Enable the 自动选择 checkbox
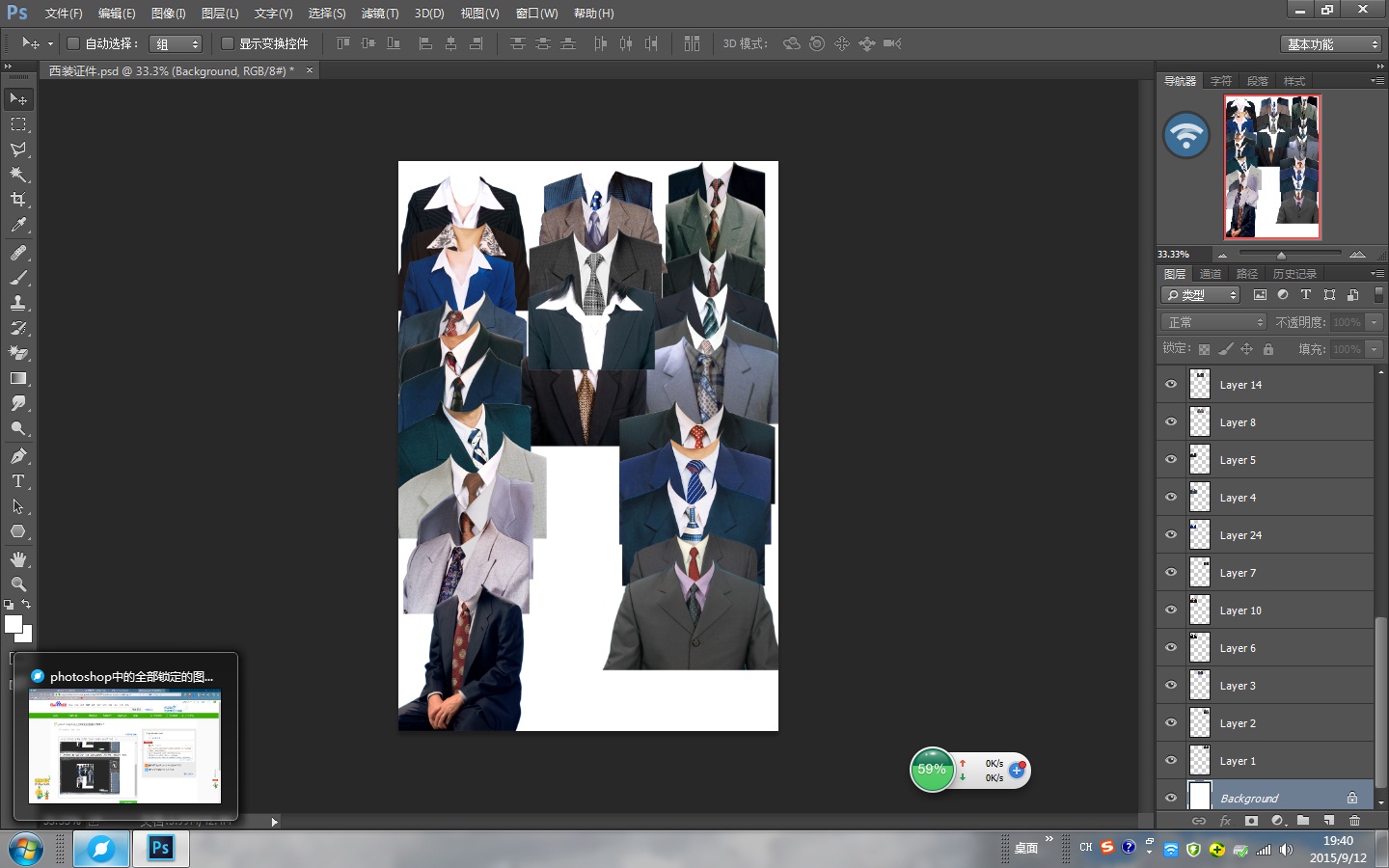 click(72, 43)
